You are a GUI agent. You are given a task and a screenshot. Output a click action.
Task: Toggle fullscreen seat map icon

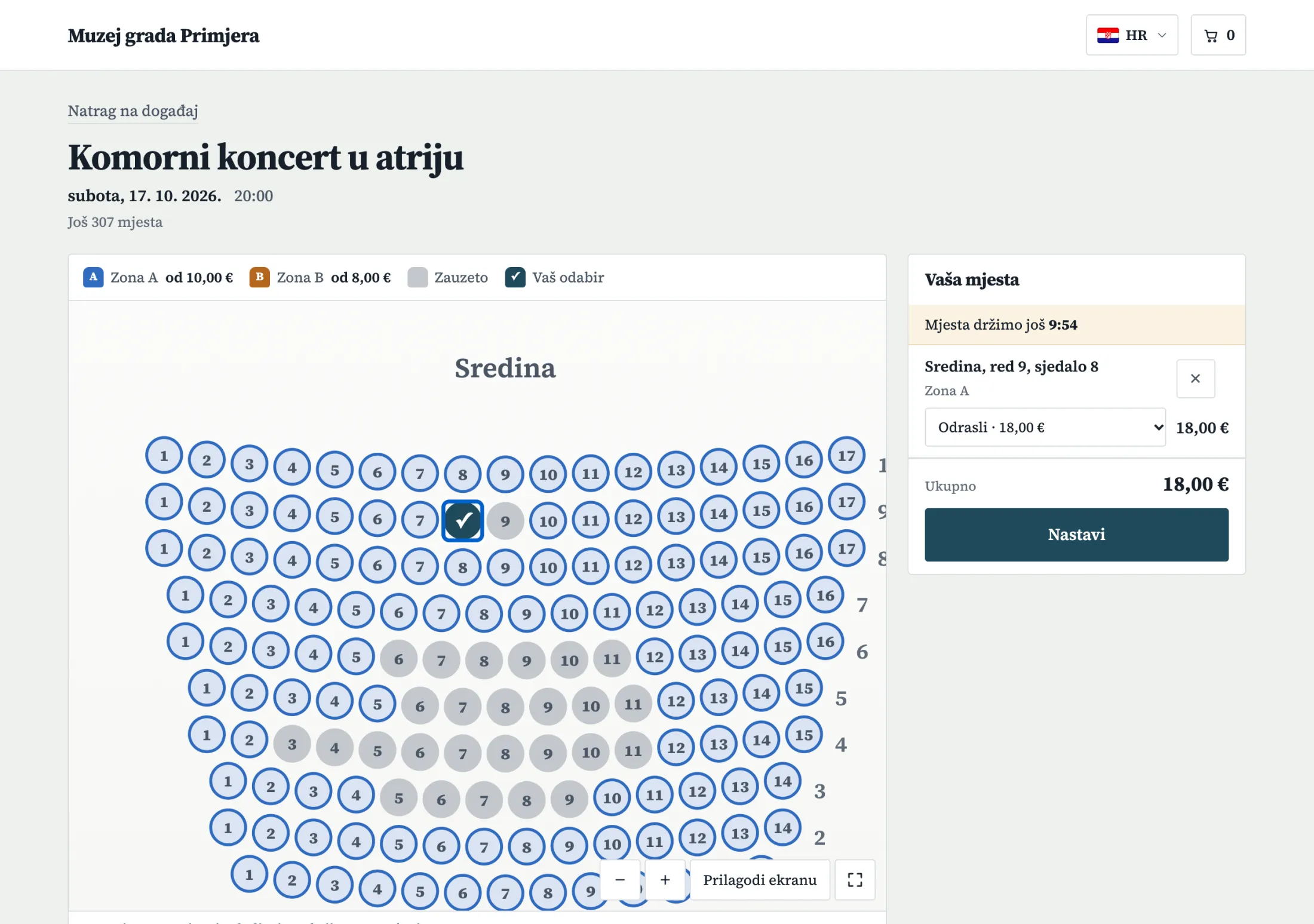click(855, 880)
